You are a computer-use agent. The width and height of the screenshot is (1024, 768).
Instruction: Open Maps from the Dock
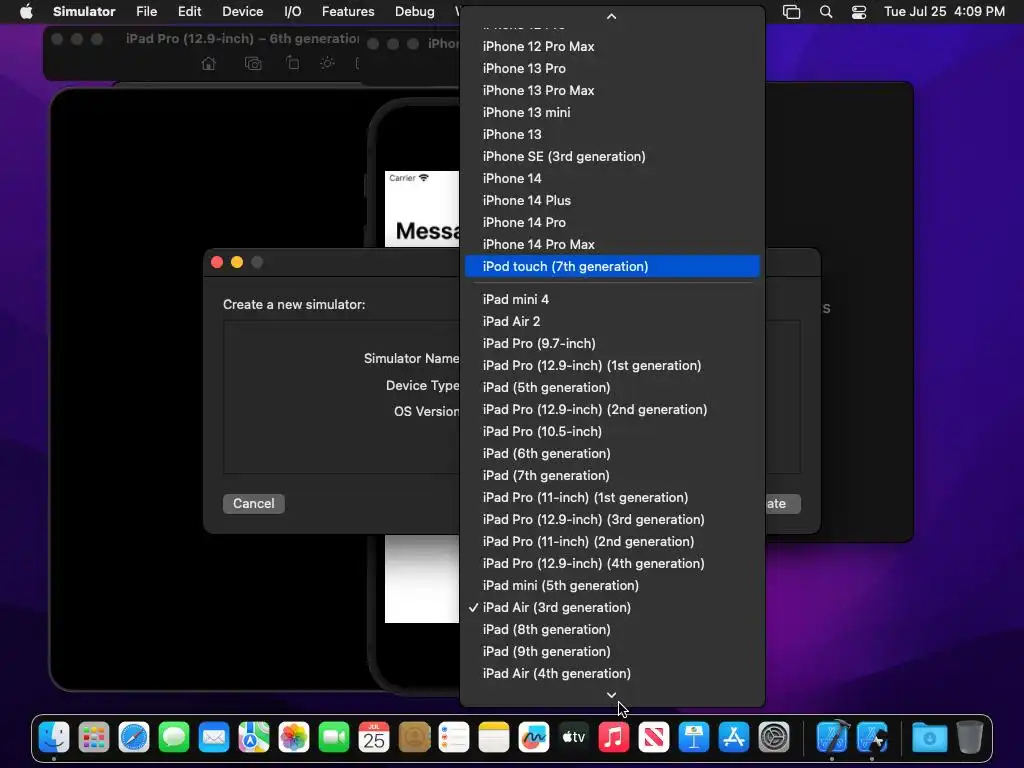pyautogui.click(x=253, y=738)
